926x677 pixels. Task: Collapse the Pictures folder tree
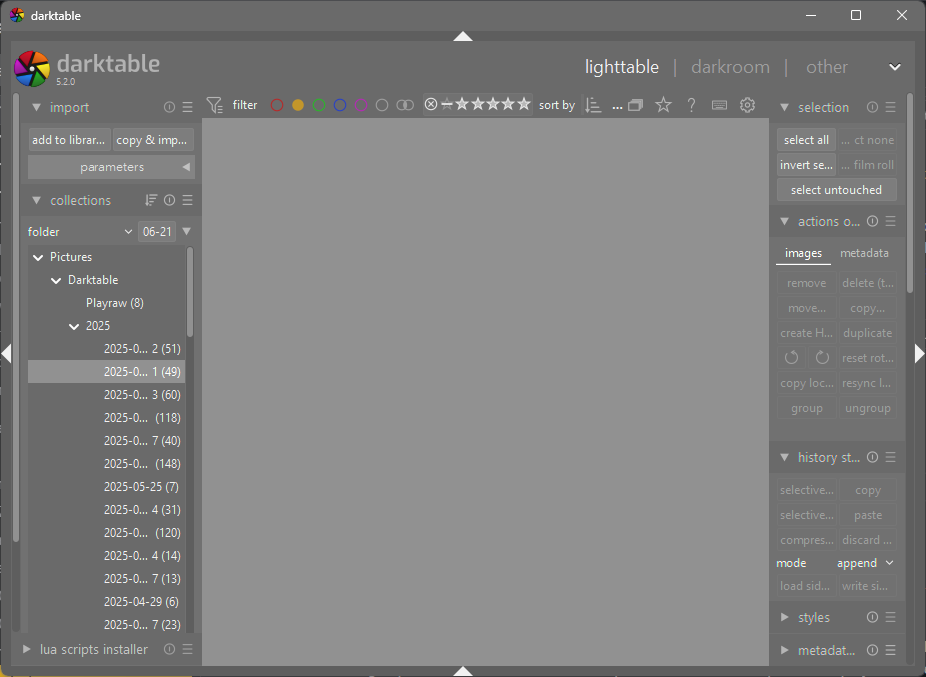[x=38, y=258]
